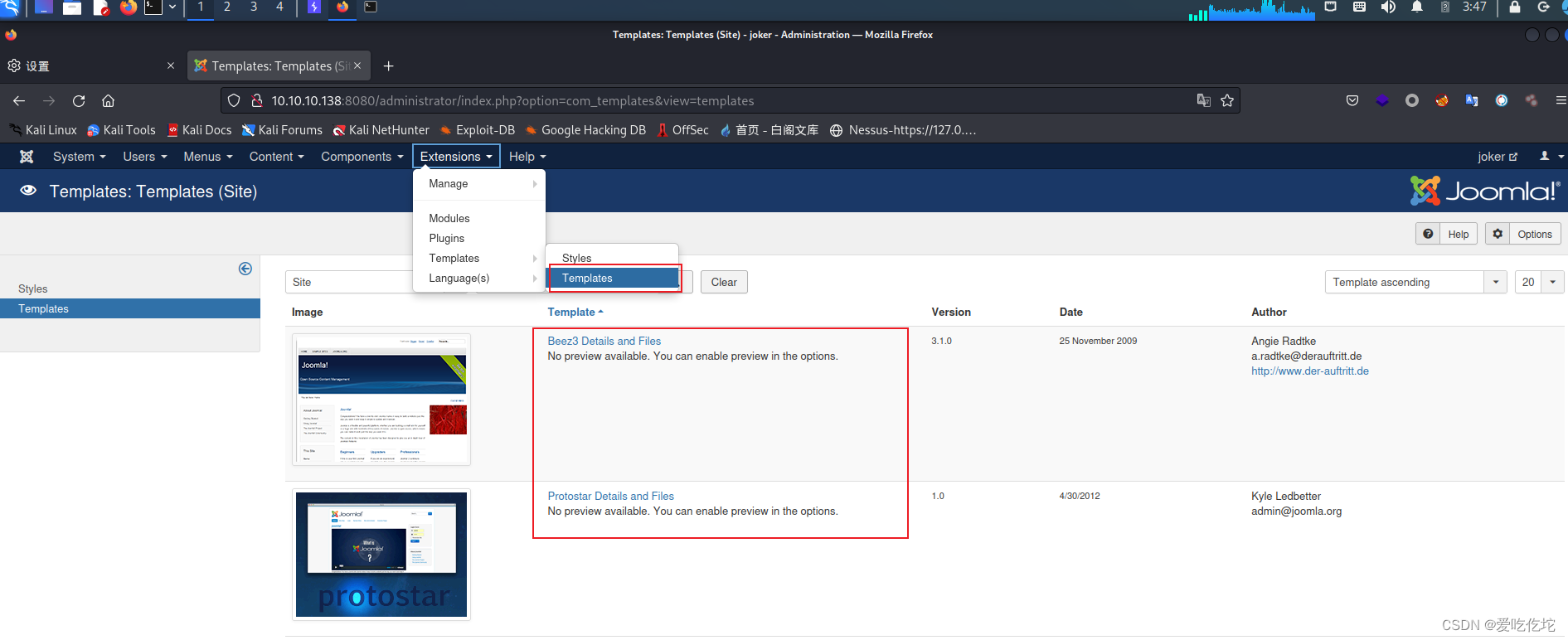Reload the page with the refresh icon
1568x640 pixels.
click(79, 100)
